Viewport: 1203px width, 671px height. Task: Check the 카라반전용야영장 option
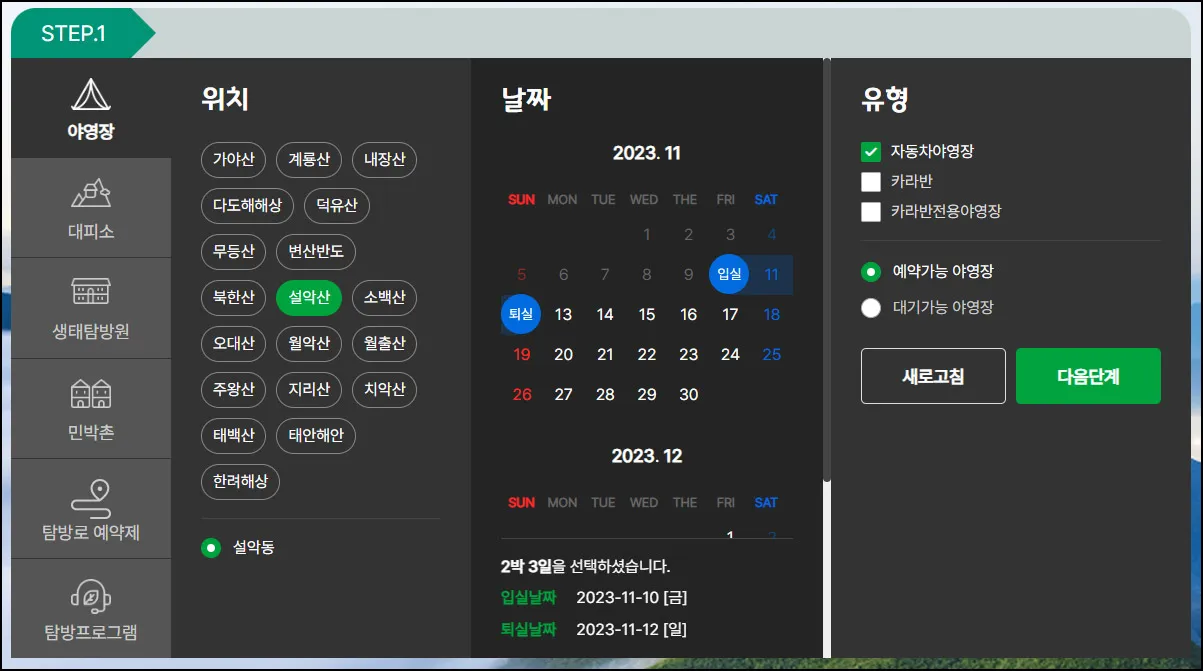871,211
